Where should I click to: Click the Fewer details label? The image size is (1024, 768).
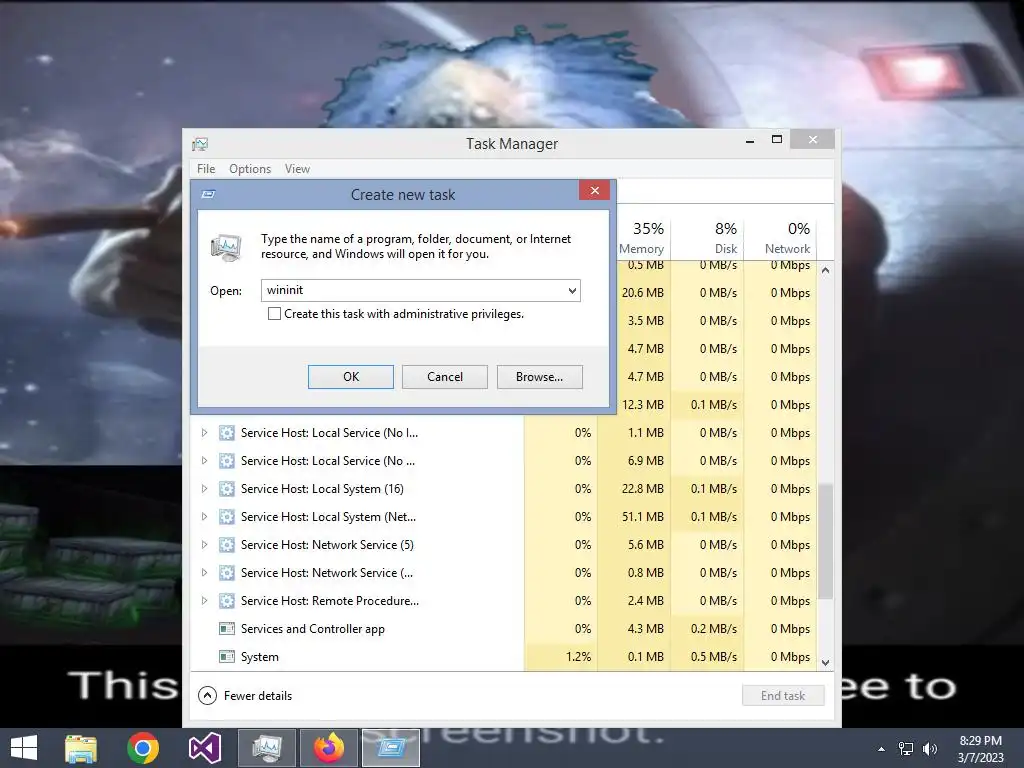tap(258, 696)
